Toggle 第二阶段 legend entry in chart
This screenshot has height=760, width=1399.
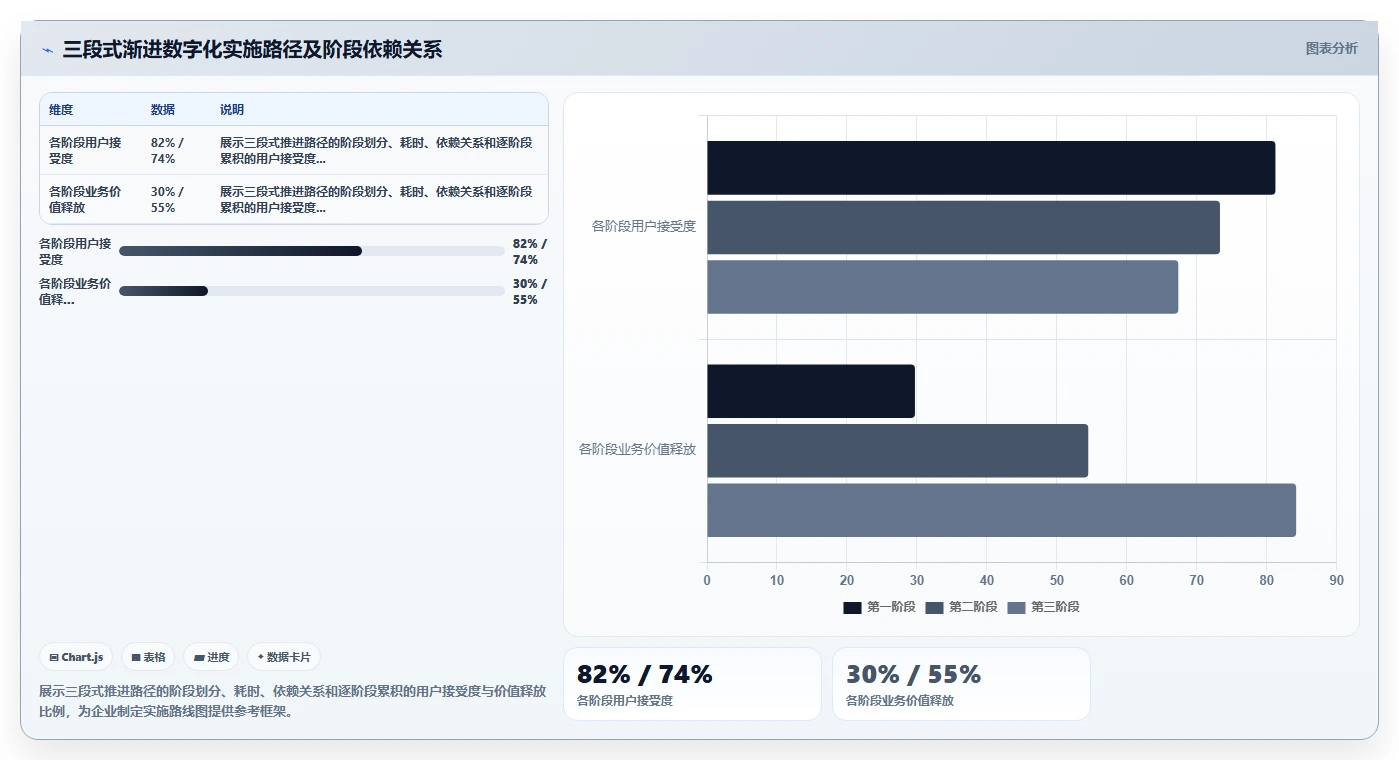pos(961,607)
